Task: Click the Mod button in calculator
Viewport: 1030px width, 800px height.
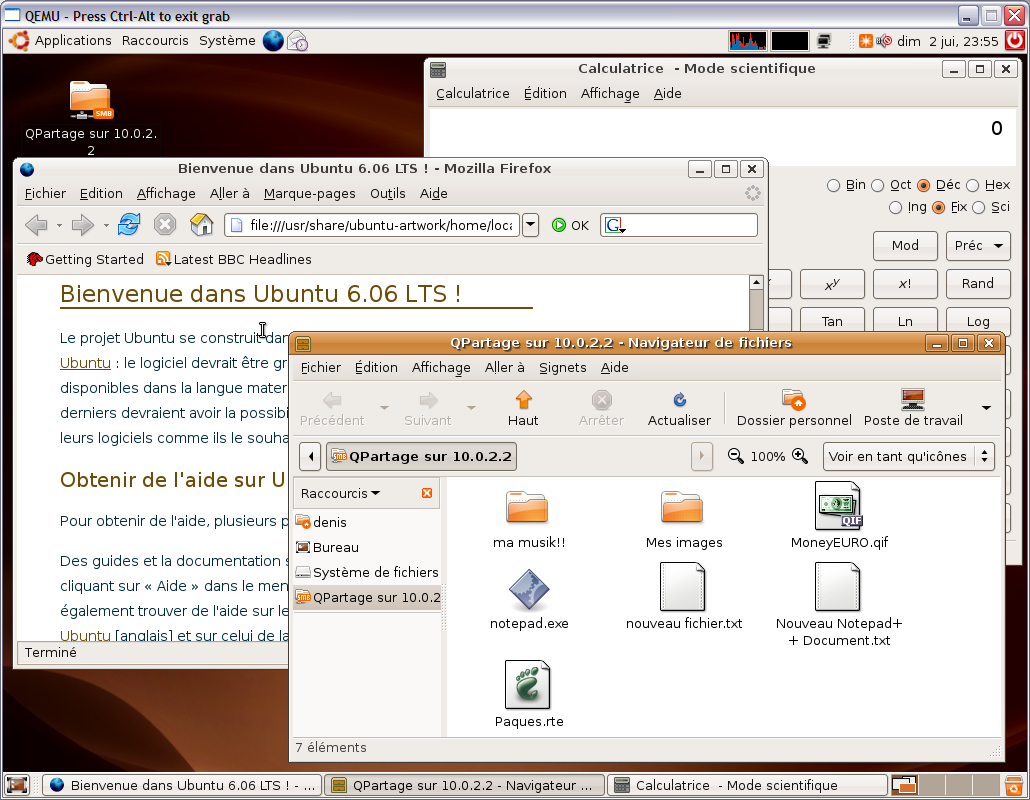Action: [x=905, y=246]
